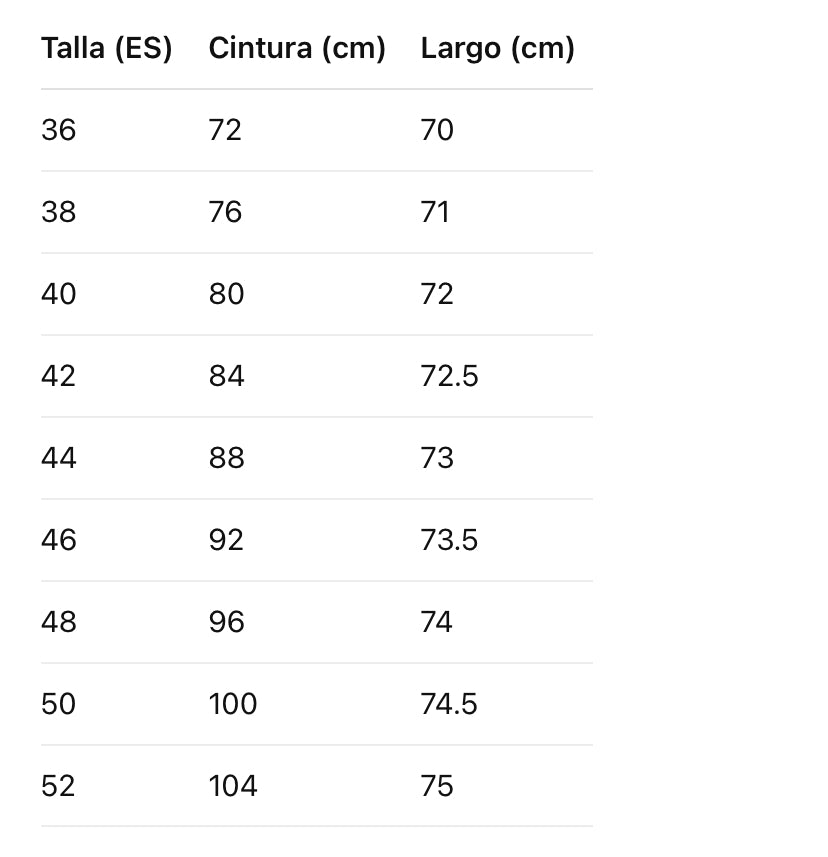Click length value 75 cm

[x=437, y=786]
